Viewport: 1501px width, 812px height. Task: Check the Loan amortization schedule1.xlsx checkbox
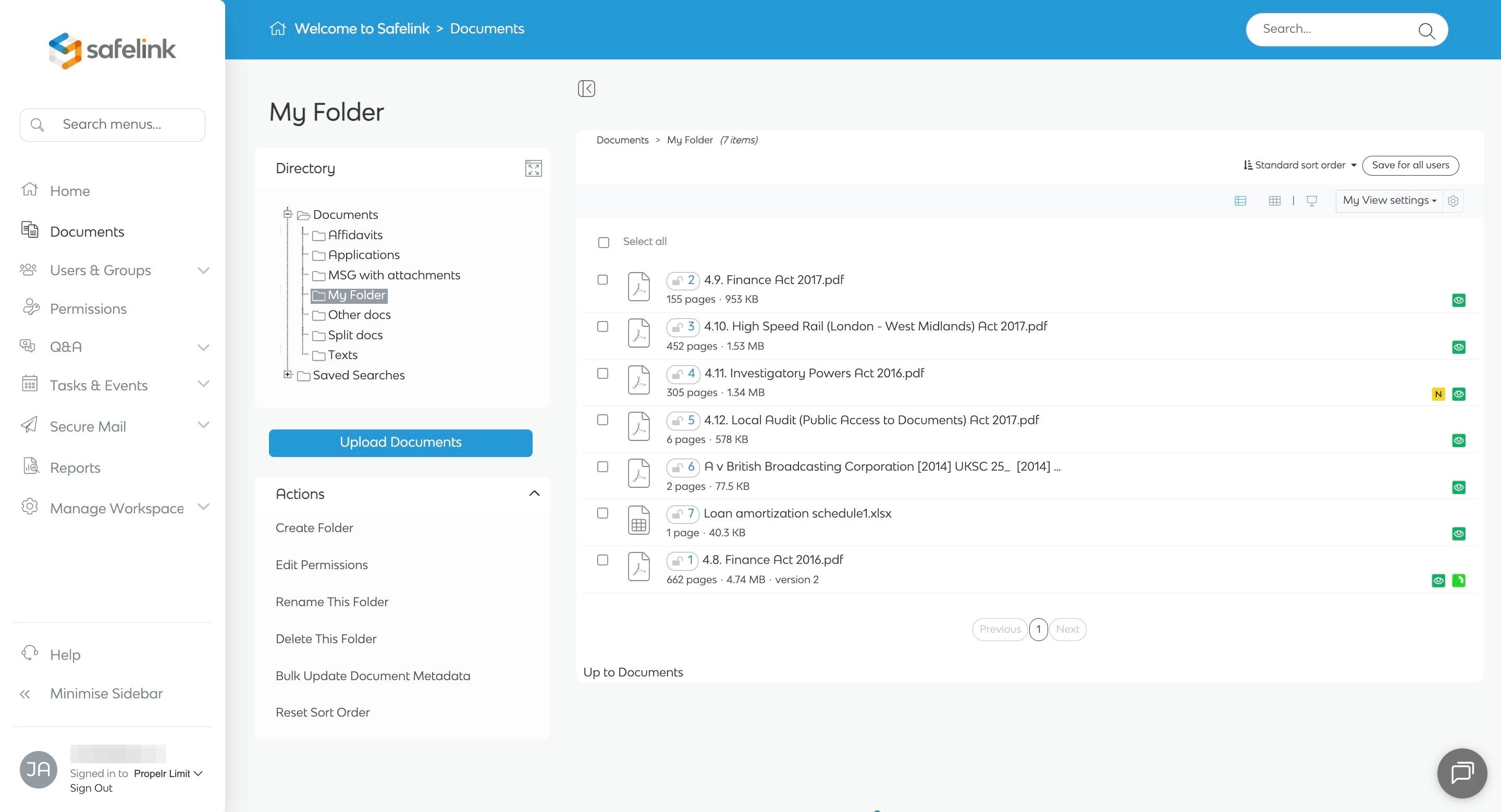pos(602,513)
